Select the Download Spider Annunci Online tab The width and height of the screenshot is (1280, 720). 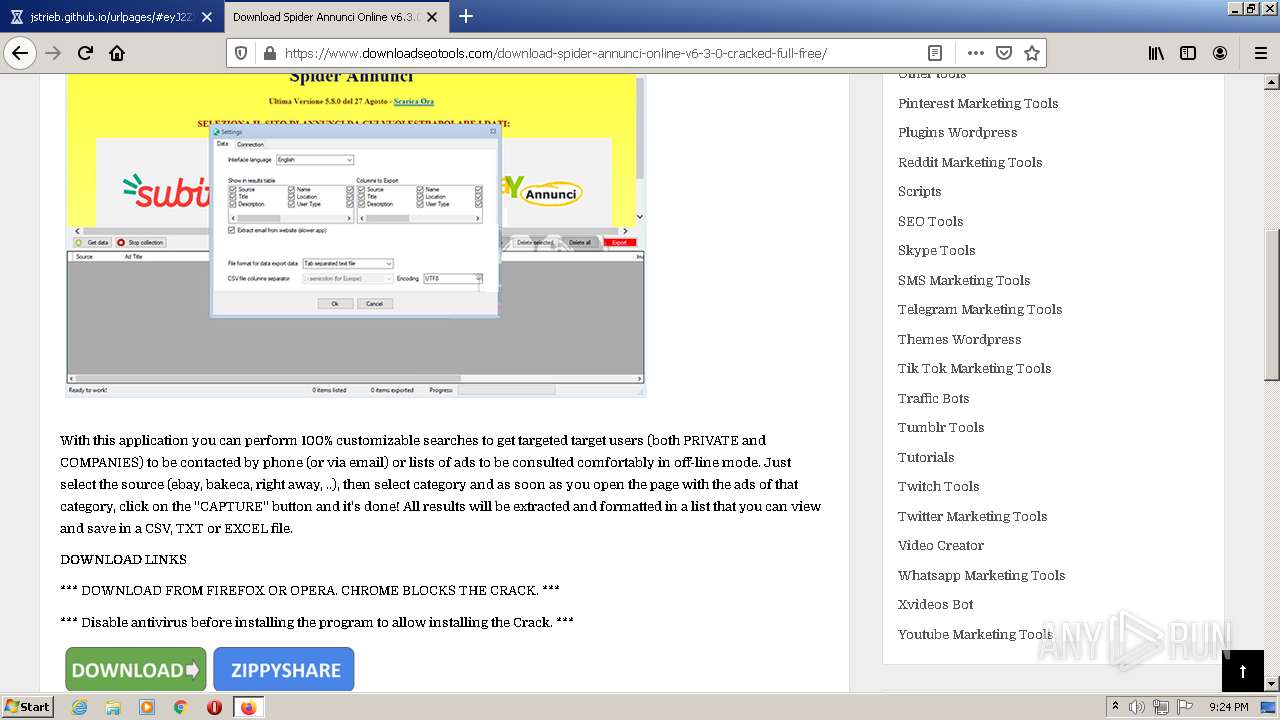(335, 17)
